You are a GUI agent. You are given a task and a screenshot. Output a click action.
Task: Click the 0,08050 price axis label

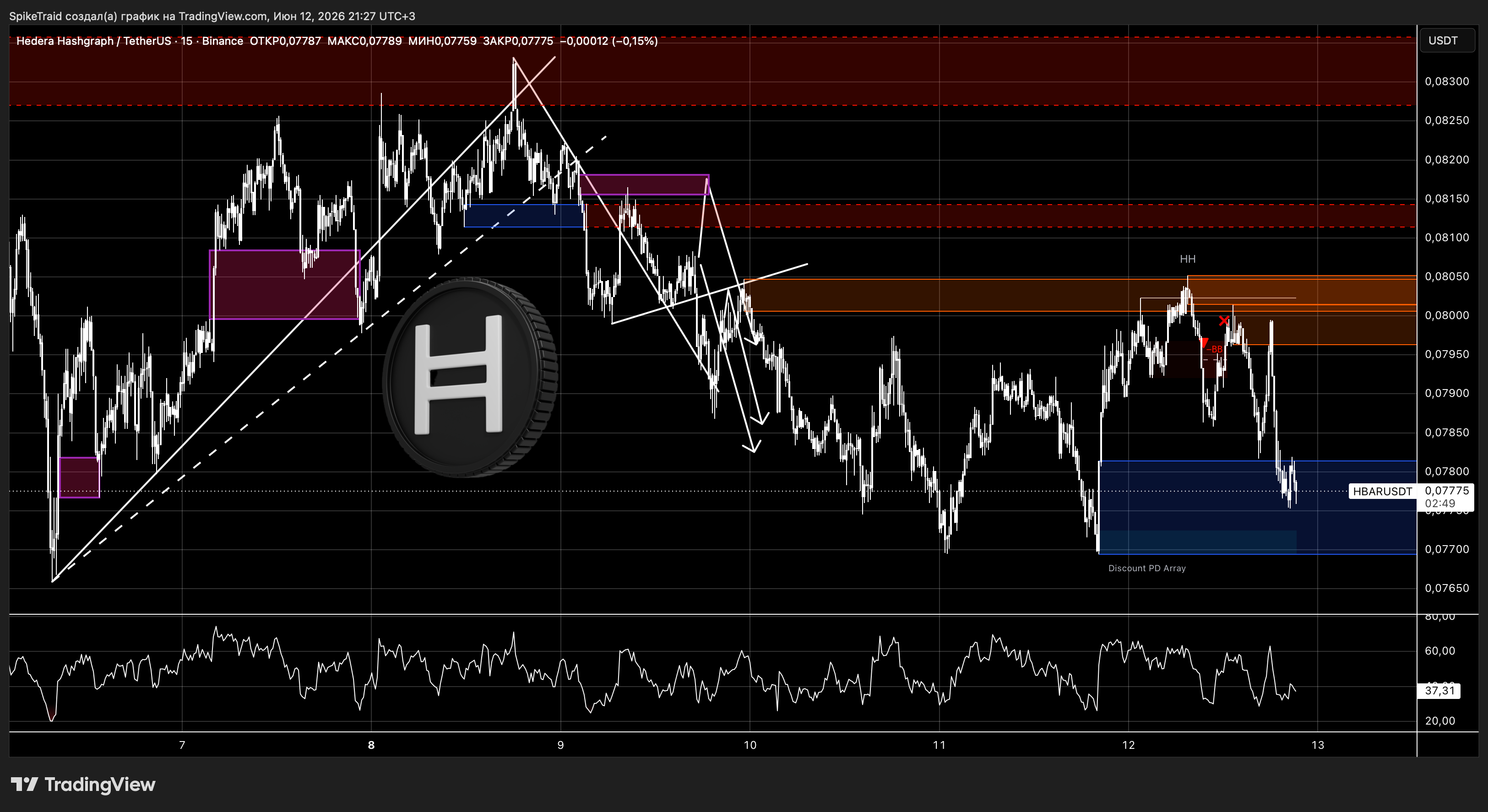tap(1446, 276)
